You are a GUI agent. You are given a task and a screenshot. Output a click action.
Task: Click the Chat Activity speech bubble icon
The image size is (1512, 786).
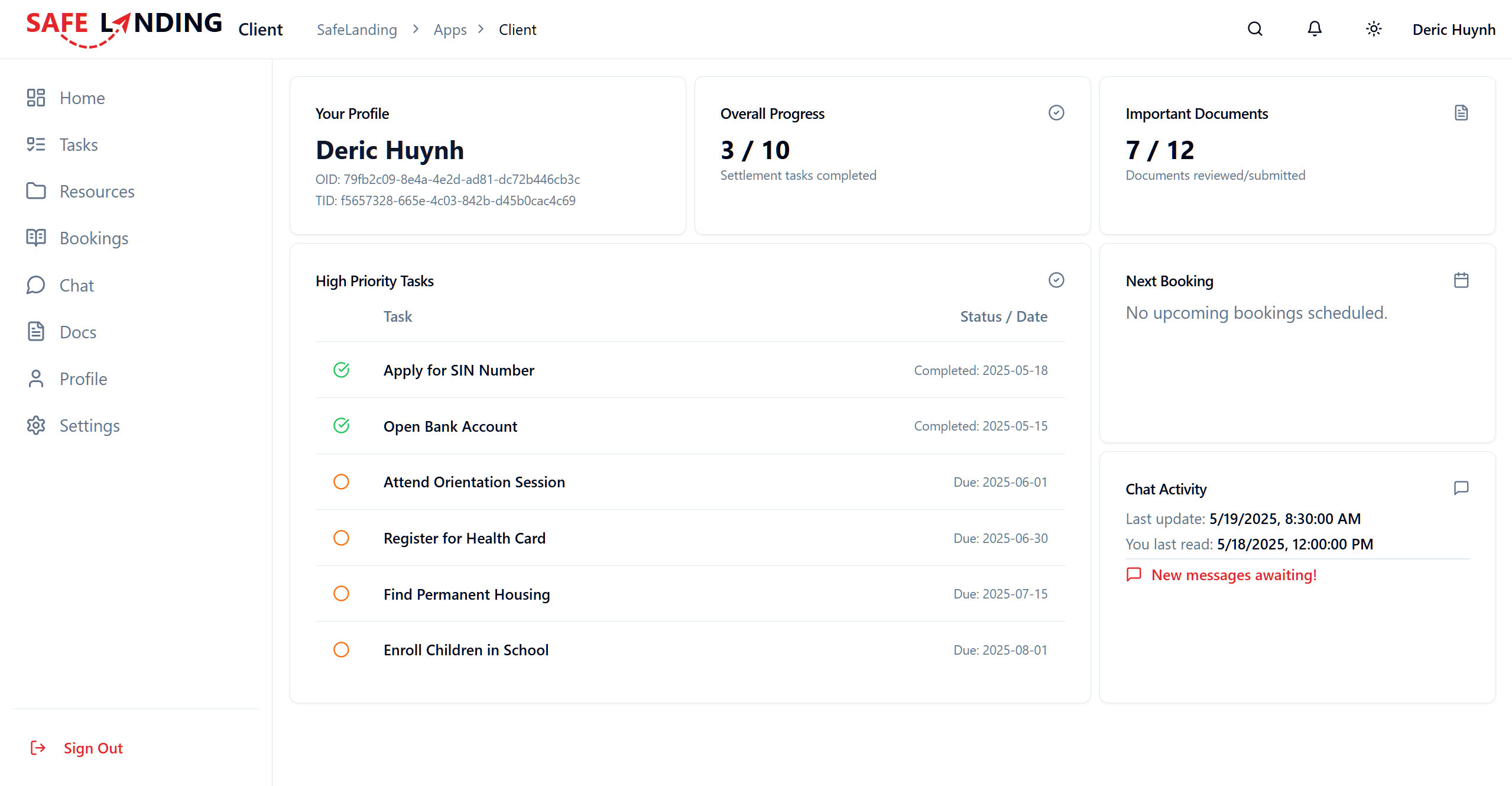(1461, 488)
